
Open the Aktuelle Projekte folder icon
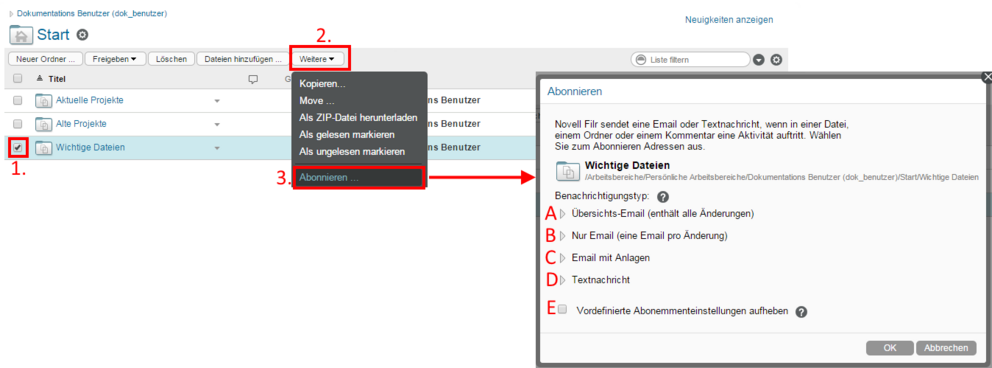point(44,100)
